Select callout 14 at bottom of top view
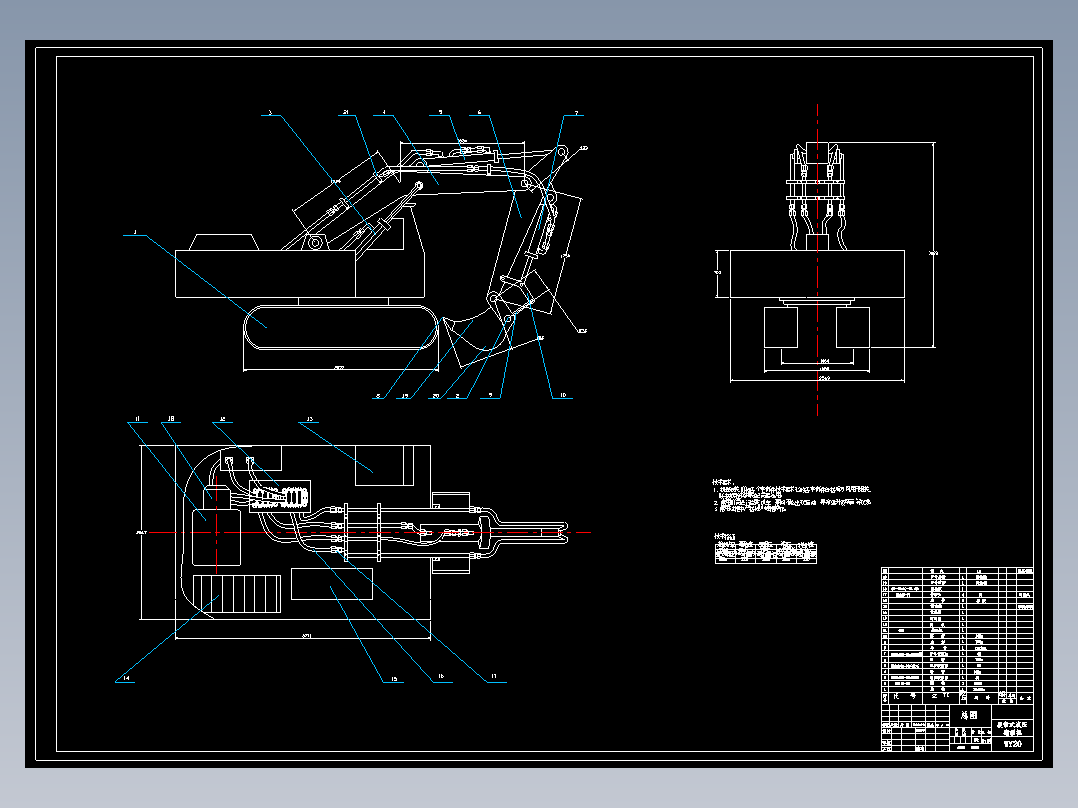The width and height of the screenshot is (1078, 808). (127, 677)
